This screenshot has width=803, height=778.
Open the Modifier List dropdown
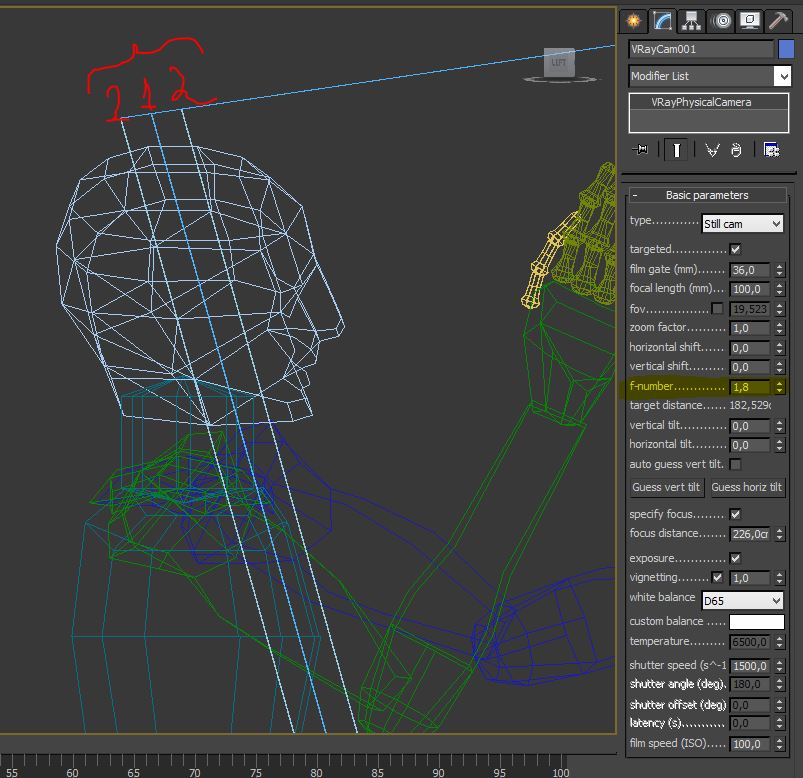coord(782,76)
